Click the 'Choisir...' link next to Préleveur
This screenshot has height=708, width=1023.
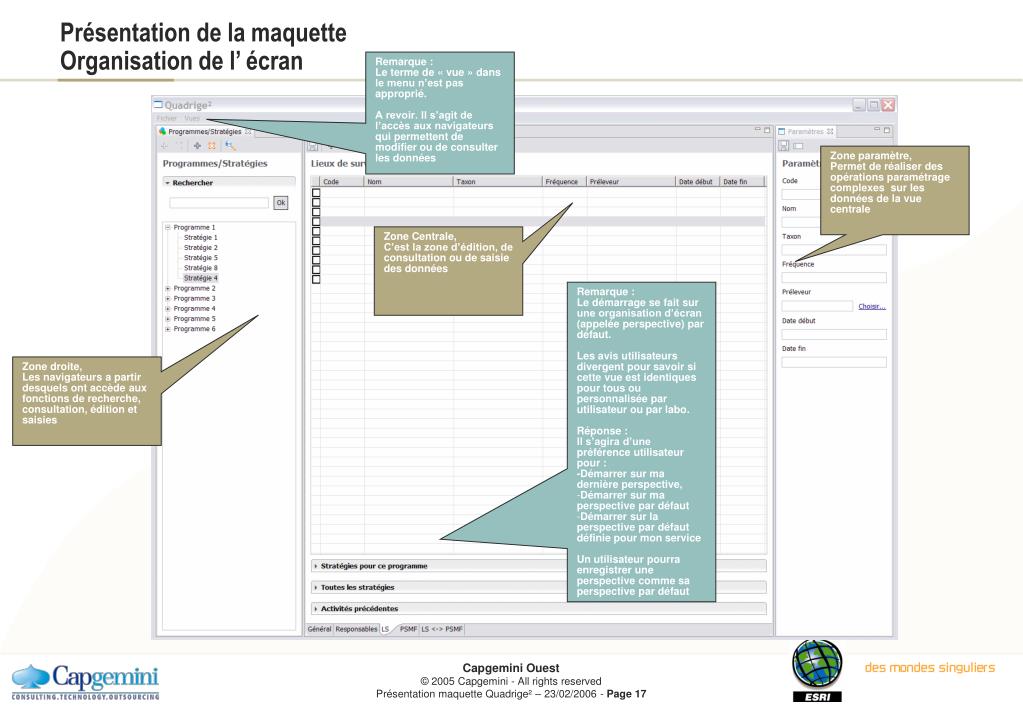tap(872, 306)
